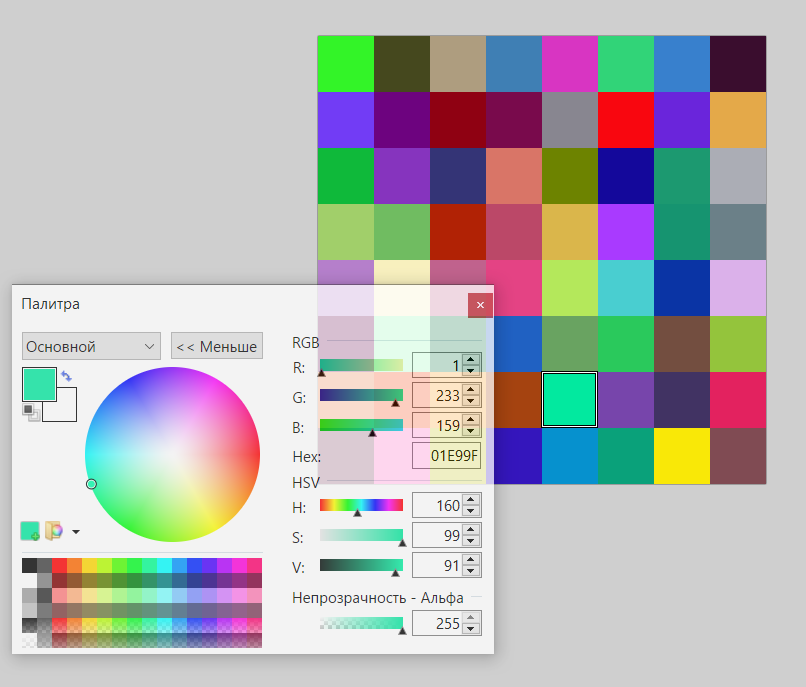Click the B slider track
806x687 pixels.
pyautogui.click(x=361, y=425)
